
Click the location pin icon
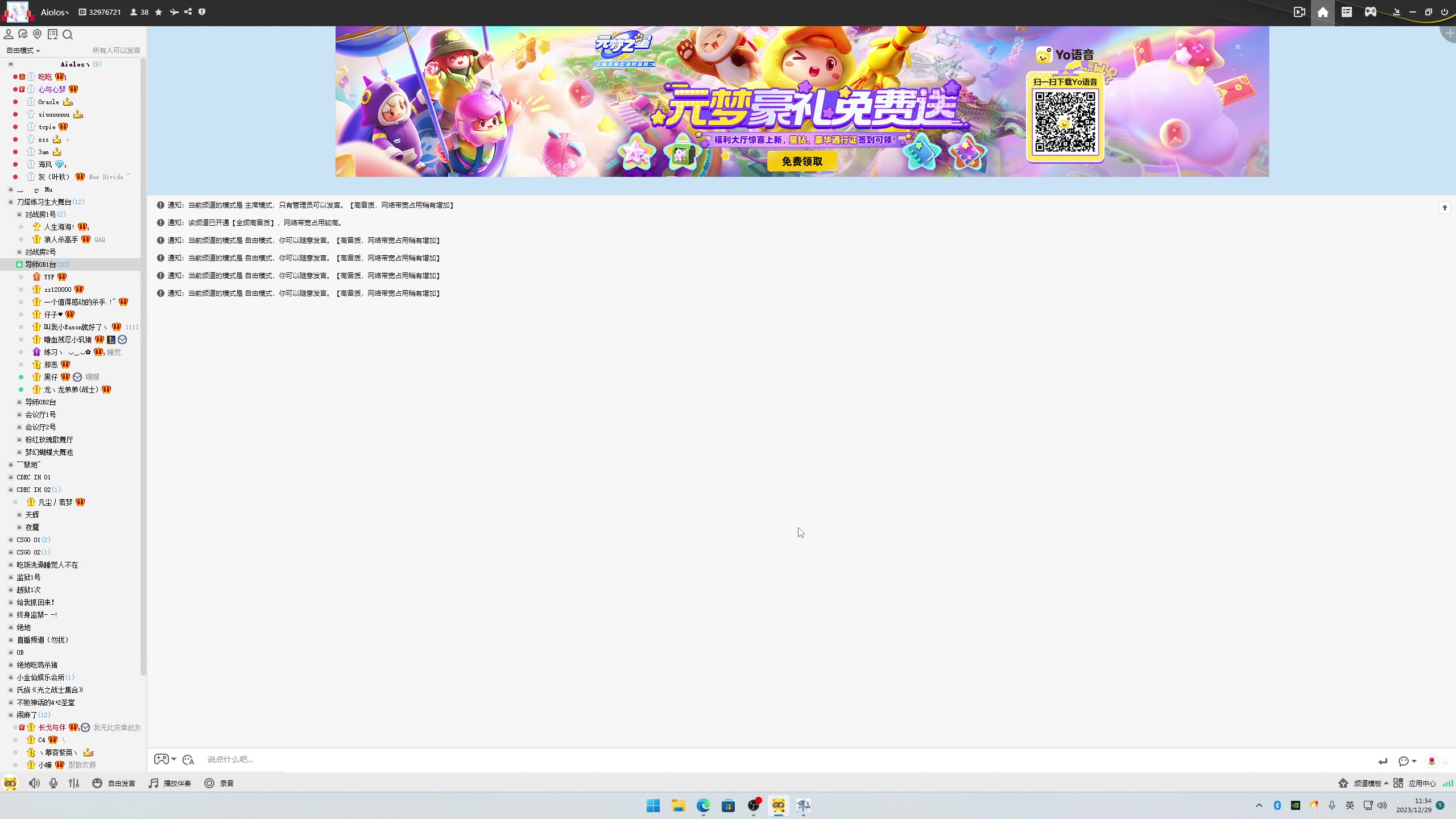coord(38,35)
